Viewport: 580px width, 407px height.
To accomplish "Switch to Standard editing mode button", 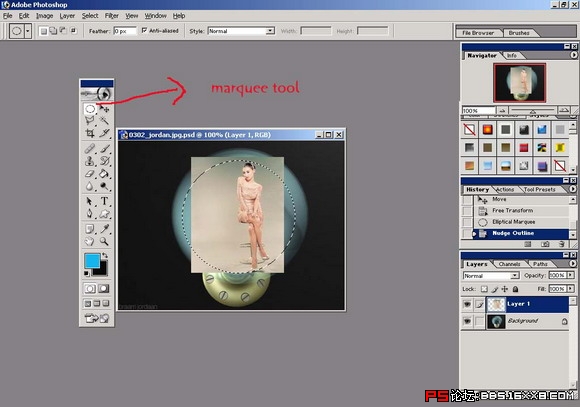I will 90,288.
